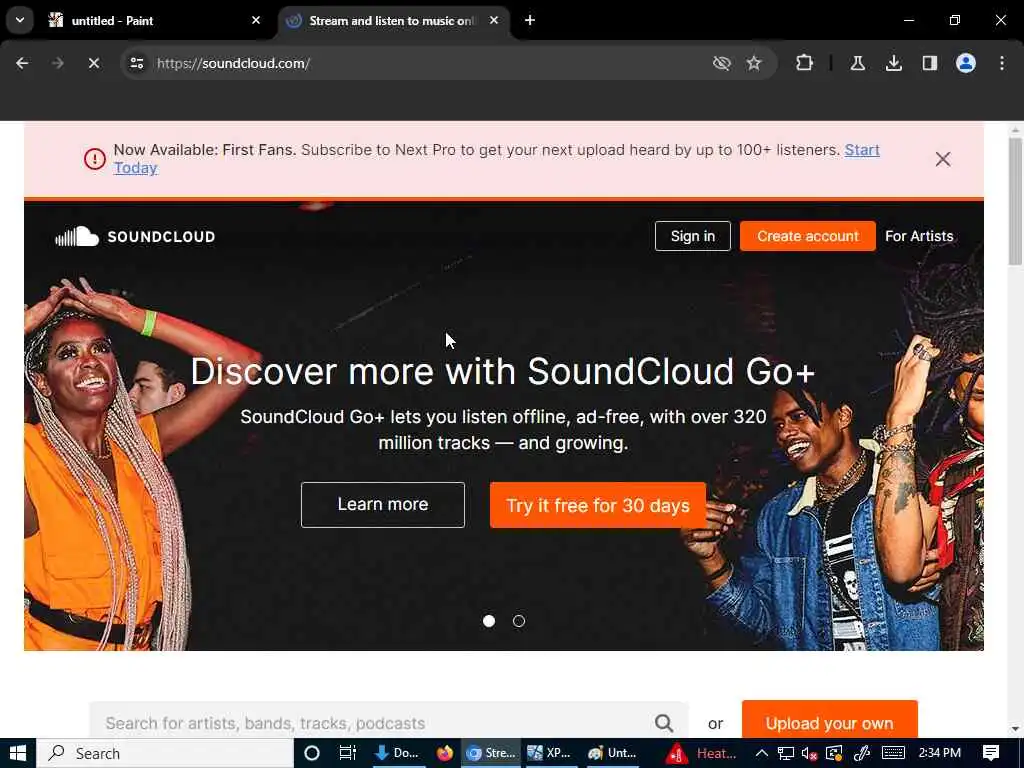Select the first carousel slide dot
The width and height of the screenshot is (1024, 768).
488,621
